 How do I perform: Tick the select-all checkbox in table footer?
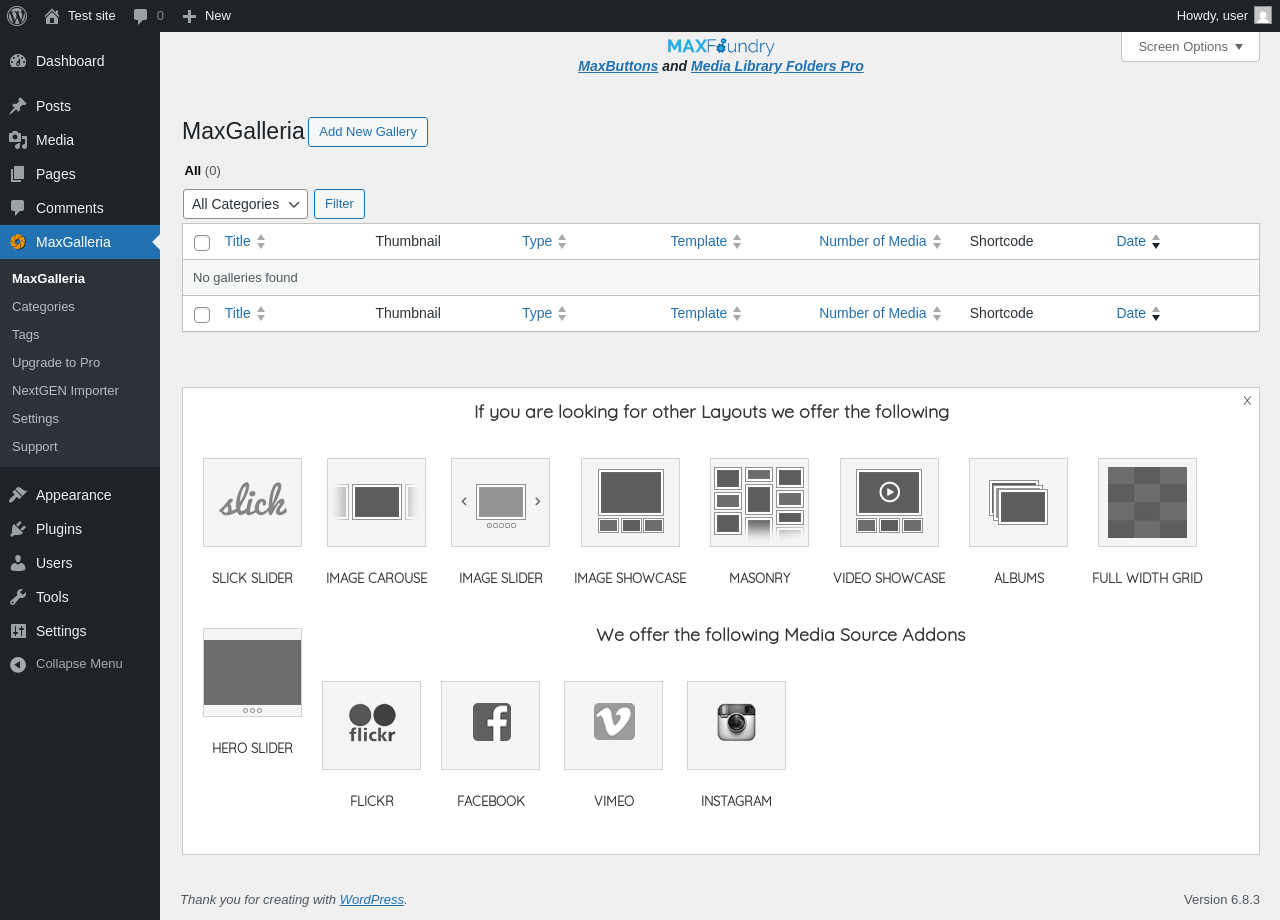202,314
